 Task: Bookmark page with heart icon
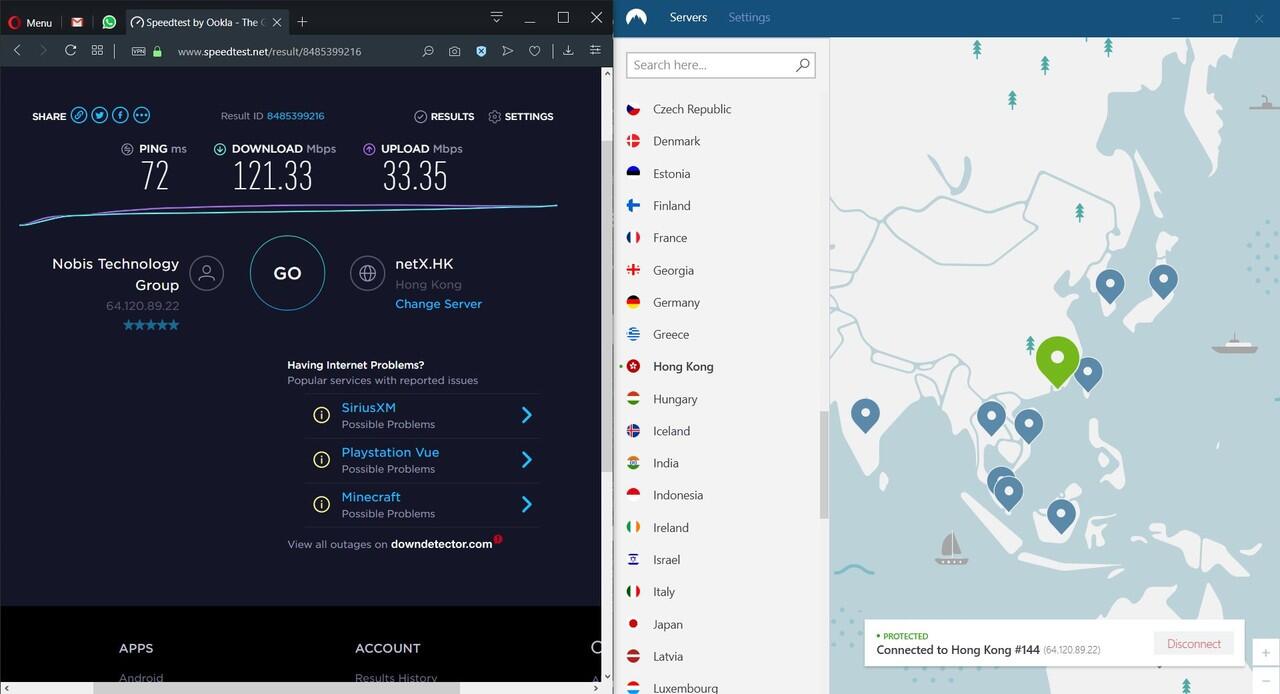pos(535,51)
